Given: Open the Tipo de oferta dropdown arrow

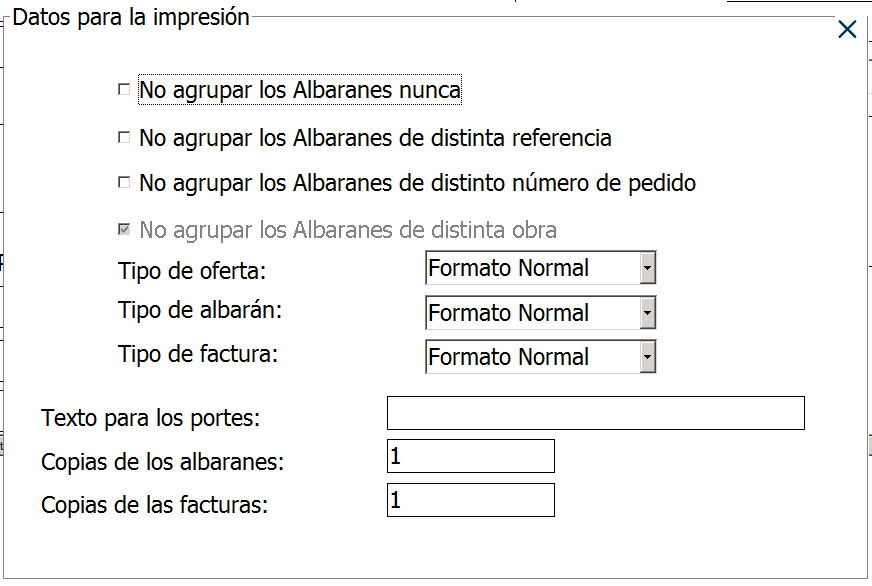Looking at the screenshot, I should [x=647, y=268].
